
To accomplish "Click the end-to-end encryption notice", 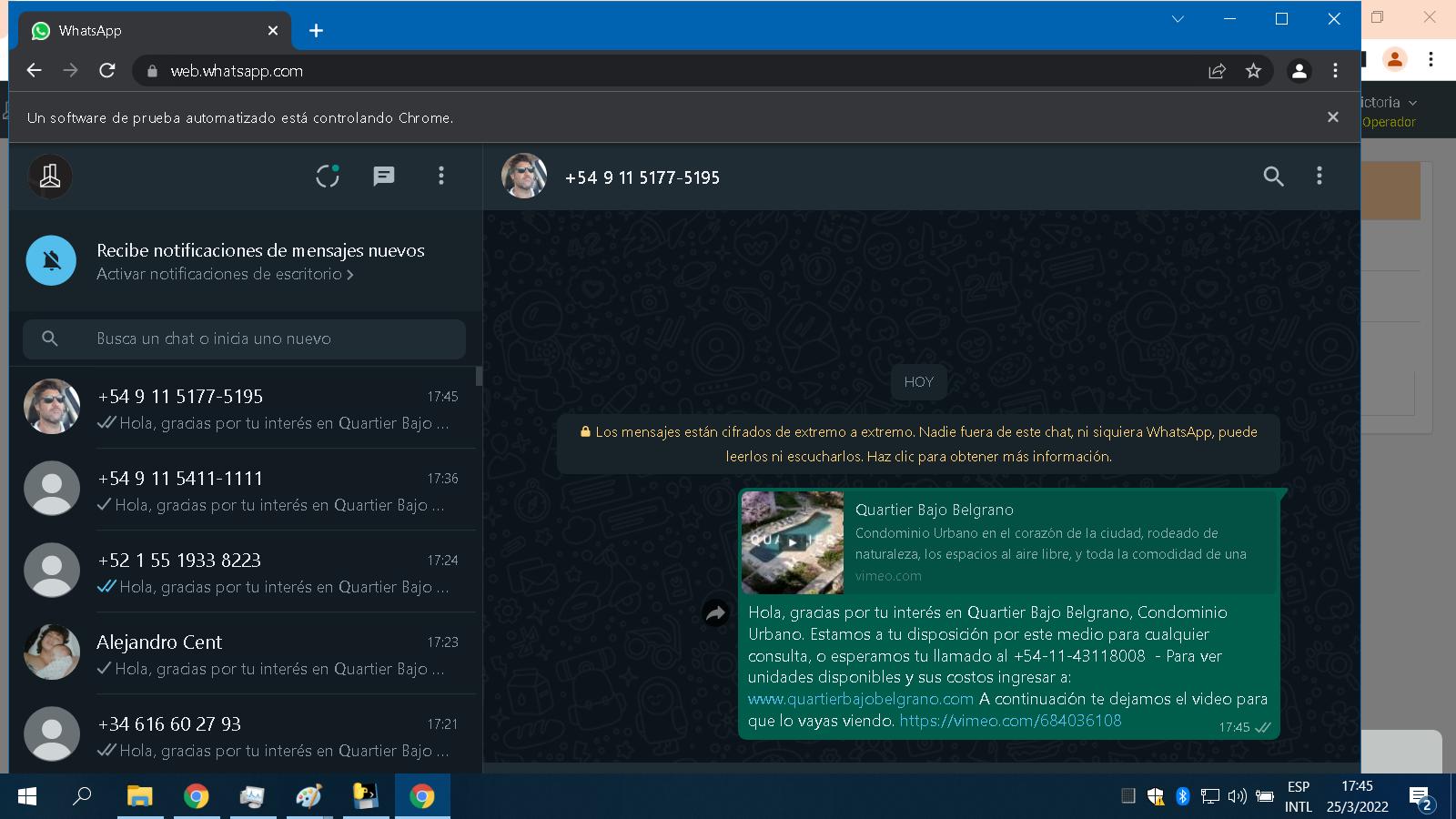I will 918,444.
